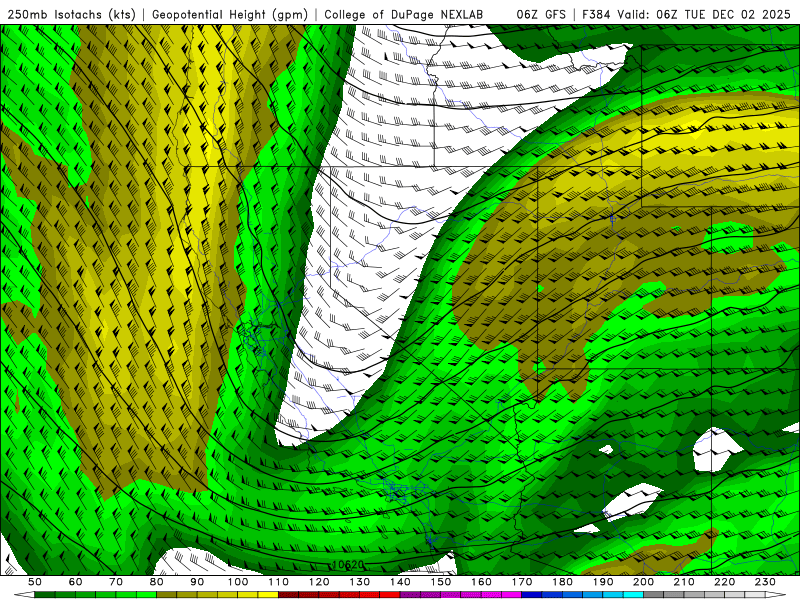The width and height of the screenshot is (800, 600).
Task: Click the white left arrow end of colorbar
Action: 24,595
